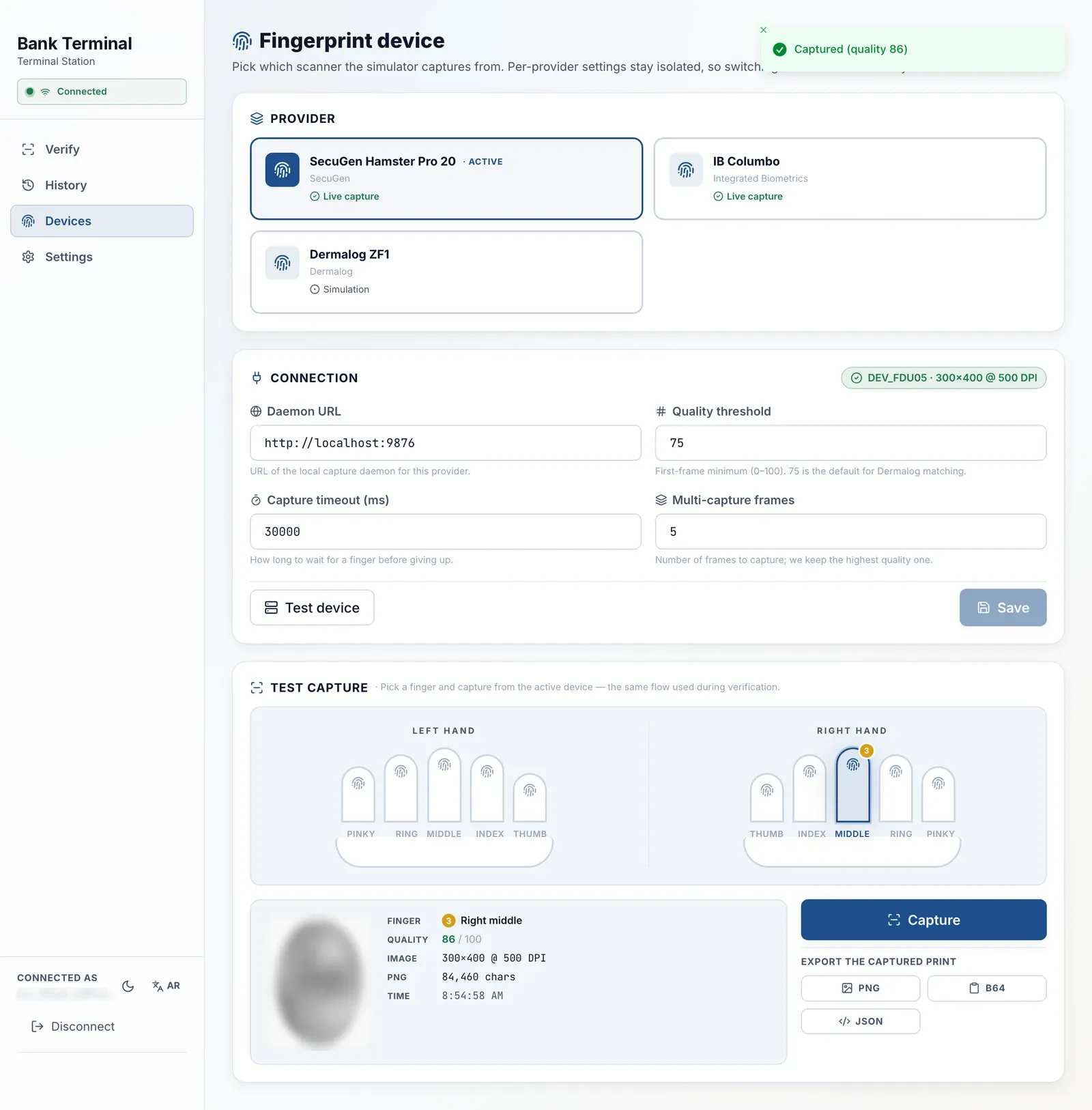1092x1110 pixels.
Task: Select the right hand index finger
Action: 809,788
